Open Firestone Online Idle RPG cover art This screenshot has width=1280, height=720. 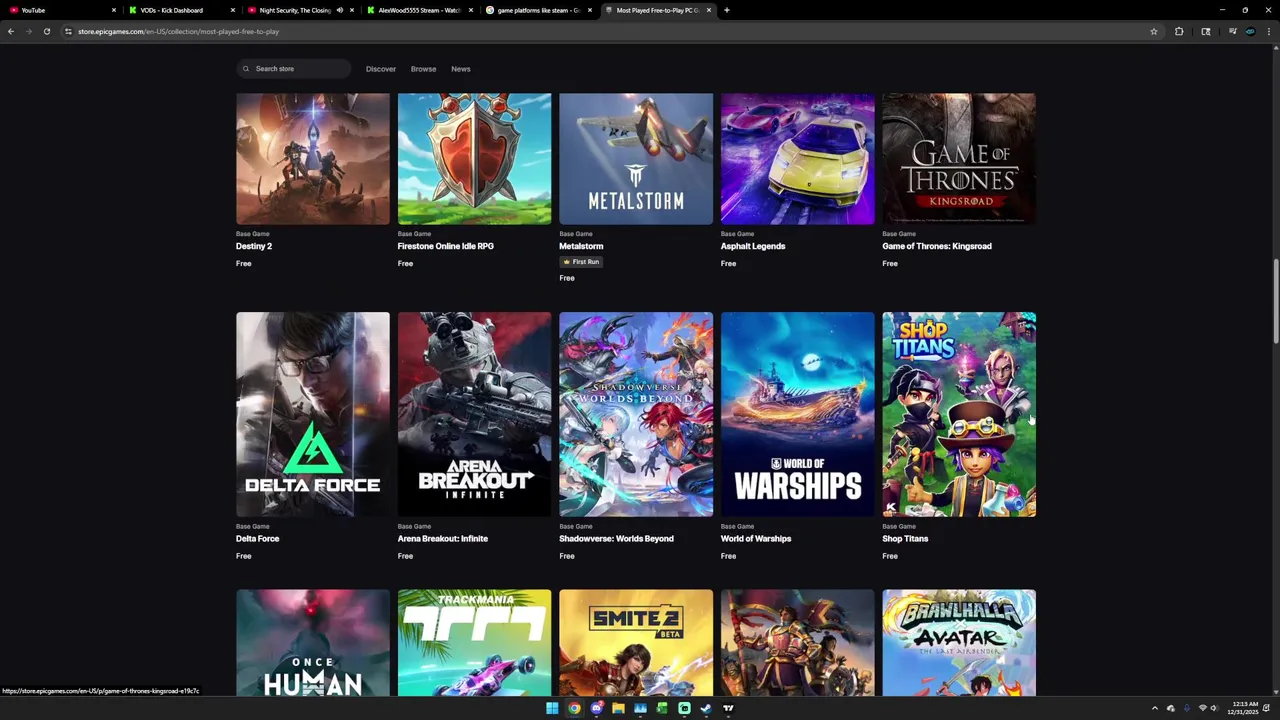pos(474,159)
